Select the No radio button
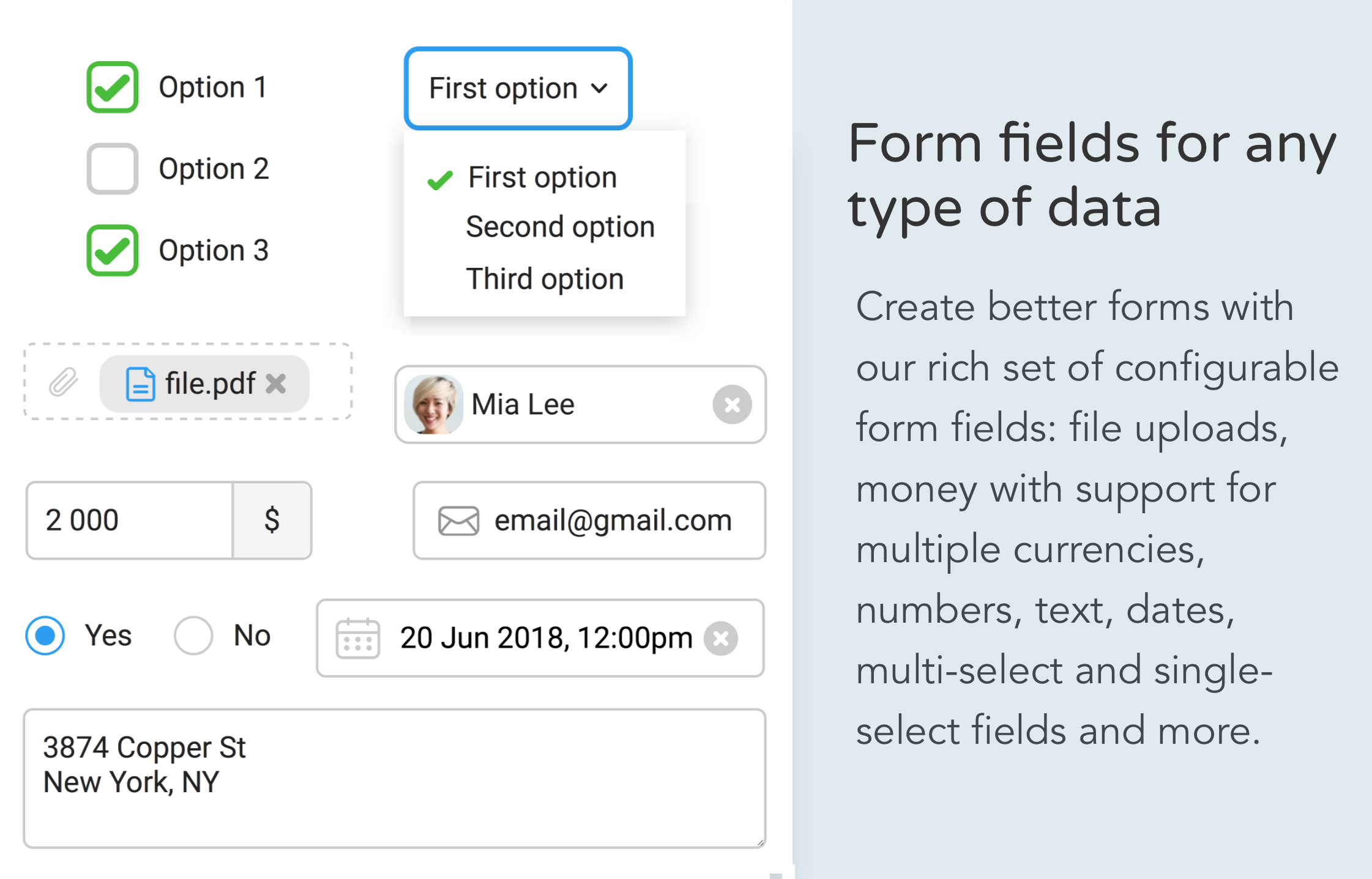Screen dimensions: 1372x879 click(x=193, y=636)
